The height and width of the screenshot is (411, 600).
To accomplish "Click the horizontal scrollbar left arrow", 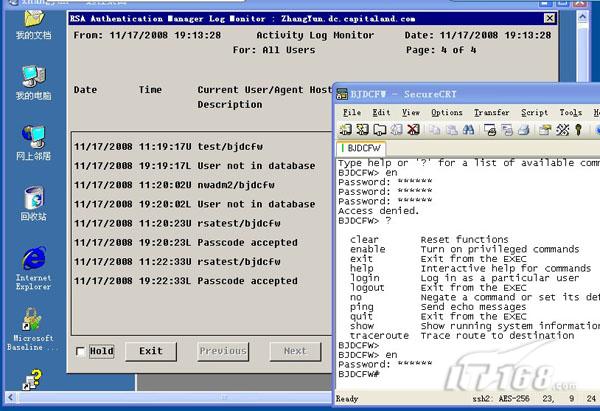I will click(x=11, y=397).
